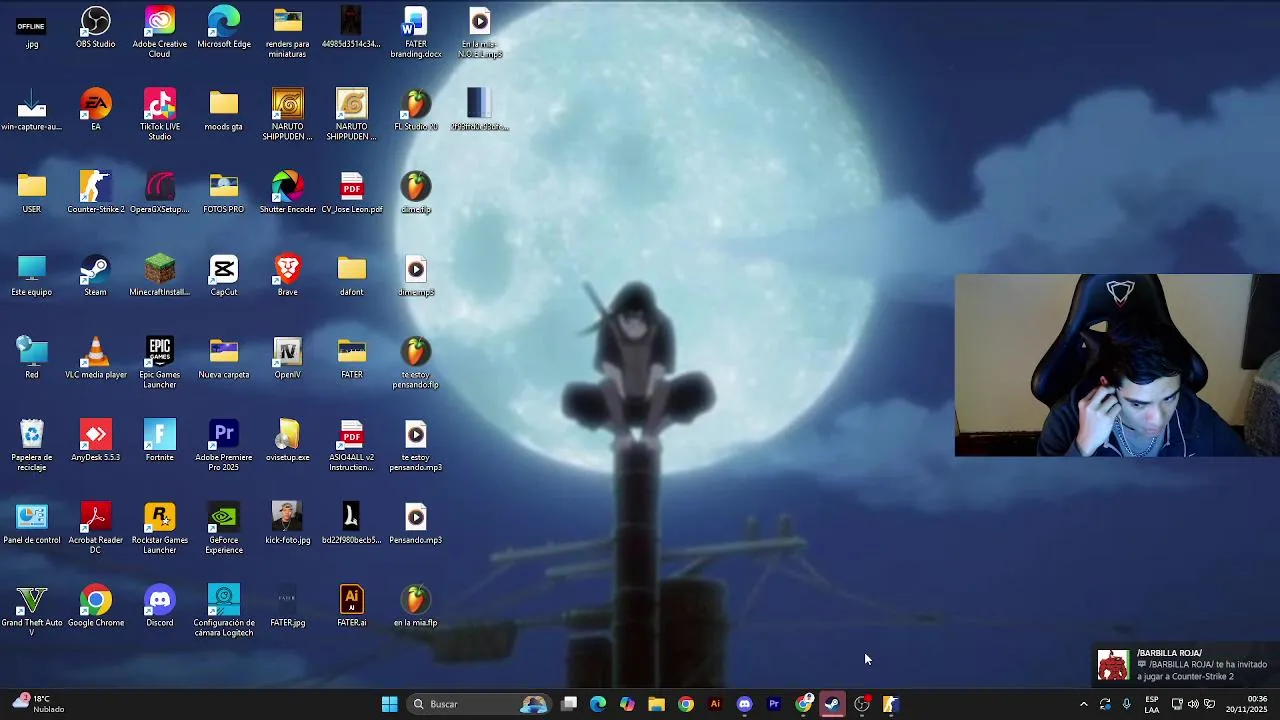Select the FL Studio 20 desktop icon
This screenshot has width=1280, height=720.
click(x=415, y=111)
